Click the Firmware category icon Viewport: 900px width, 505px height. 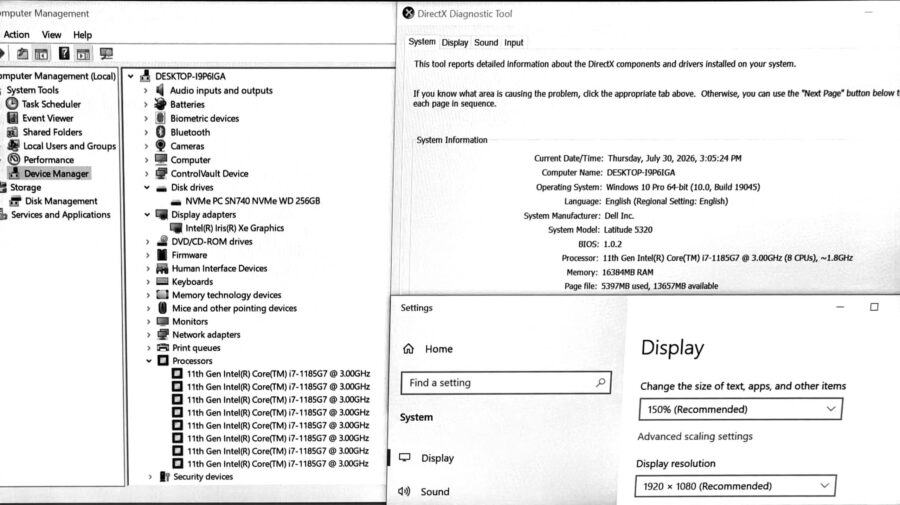tap(162, 255)
